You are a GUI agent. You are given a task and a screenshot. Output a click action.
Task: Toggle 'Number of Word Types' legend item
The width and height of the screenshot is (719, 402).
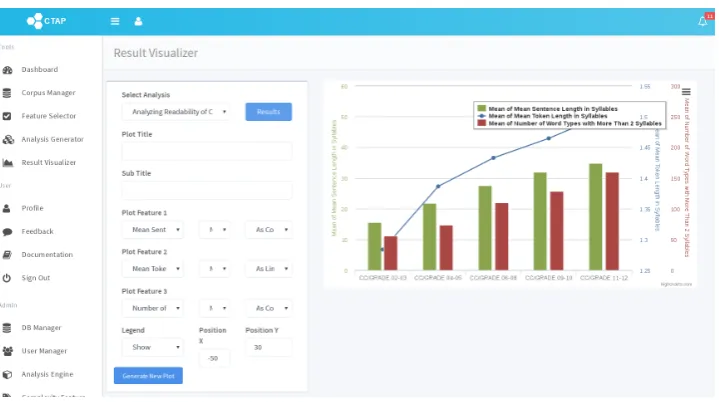pyautogui.click(x=570, y=123)
